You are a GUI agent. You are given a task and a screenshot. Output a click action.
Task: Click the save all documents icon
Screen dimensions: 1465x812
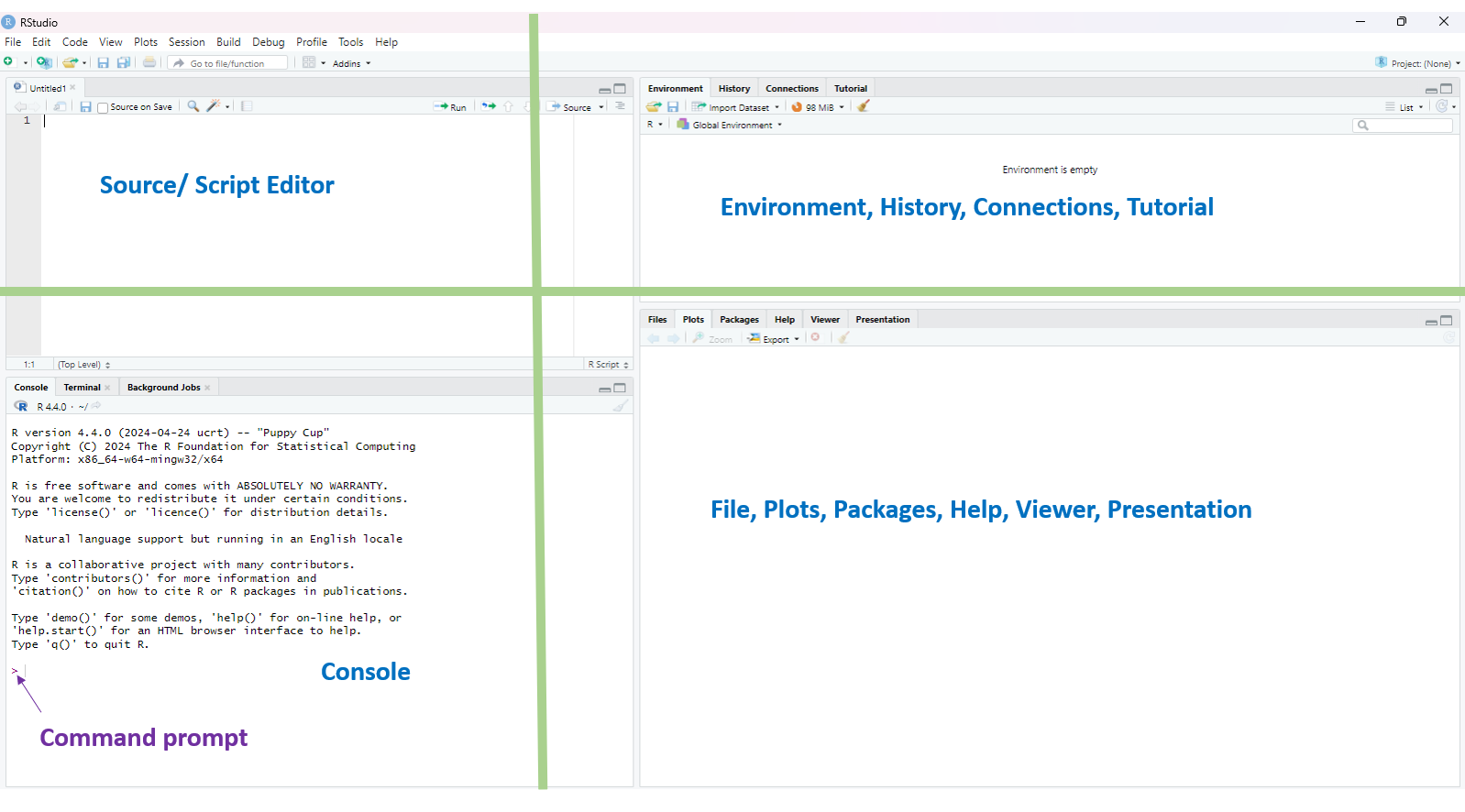124,62
